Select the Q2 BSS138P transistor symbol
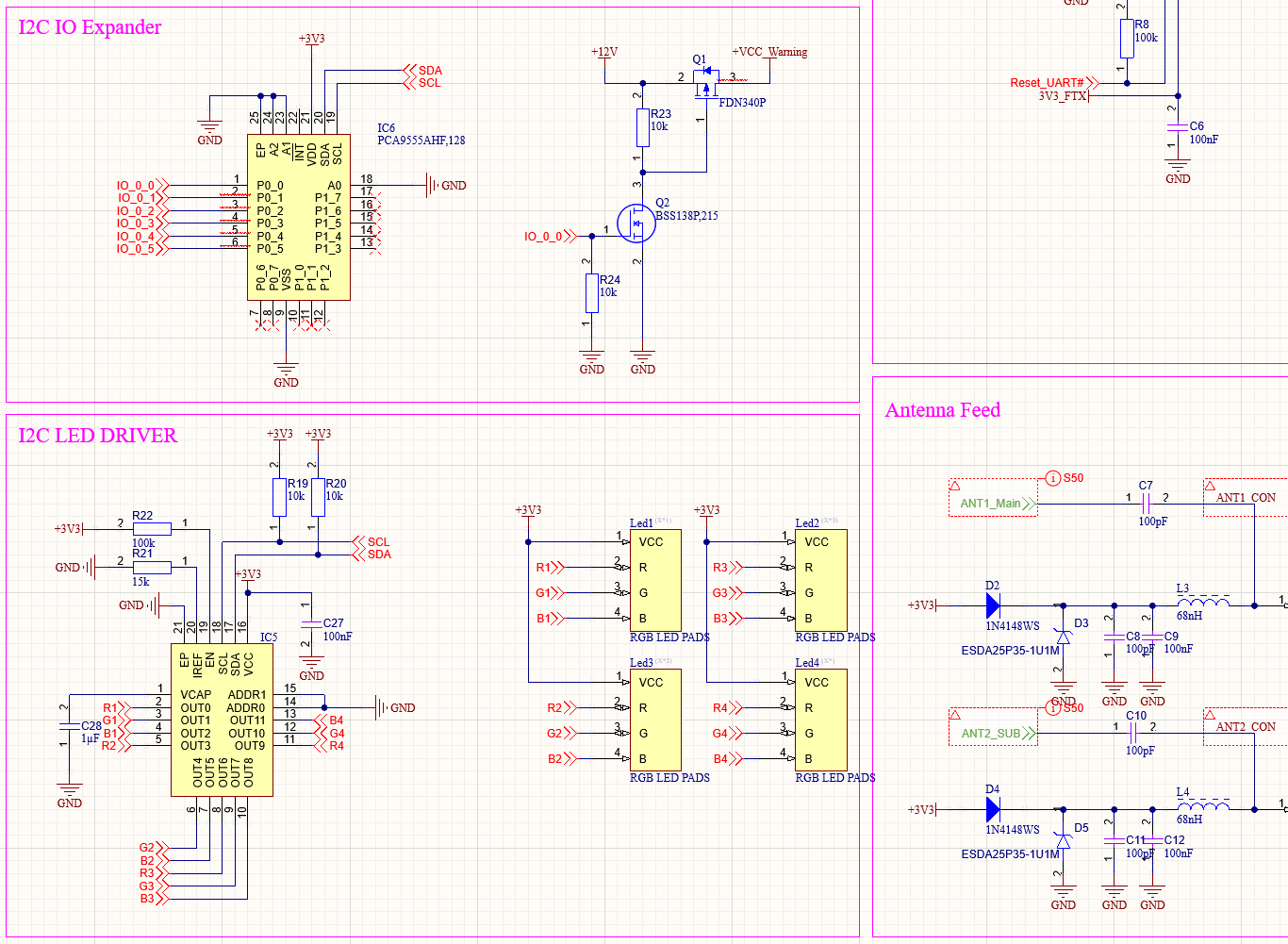The width and height of the screenshot is (1288, 944). (x=636, y=224)
